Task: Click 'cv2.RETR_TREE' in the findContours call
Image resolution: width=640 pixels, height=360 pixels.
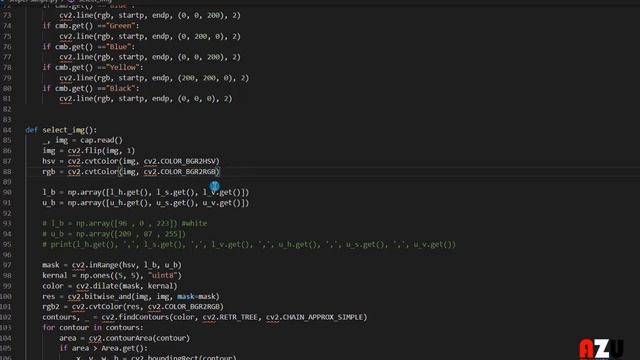Action: point(230,317)
